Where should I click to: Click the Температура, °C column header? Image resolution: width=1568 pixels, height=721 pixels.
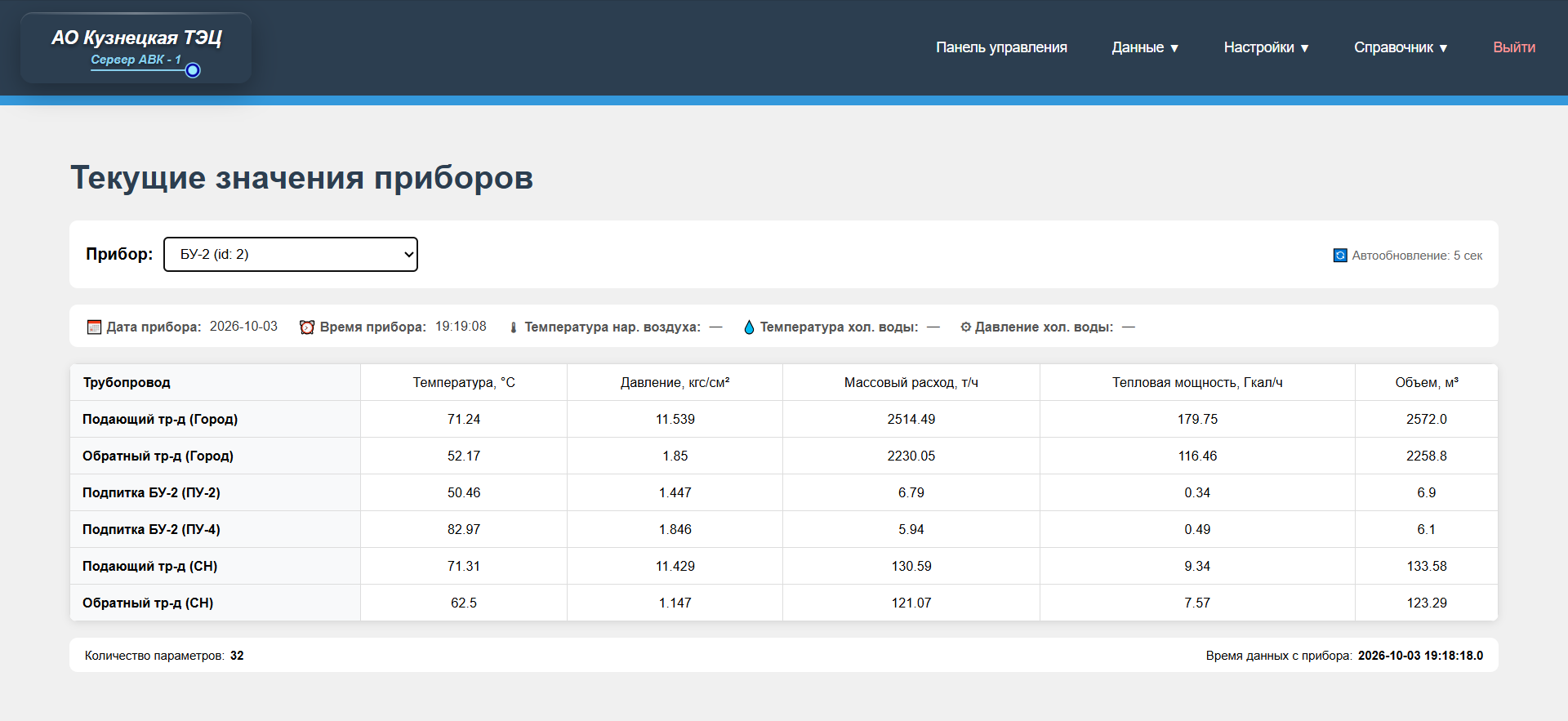[464, 382]
